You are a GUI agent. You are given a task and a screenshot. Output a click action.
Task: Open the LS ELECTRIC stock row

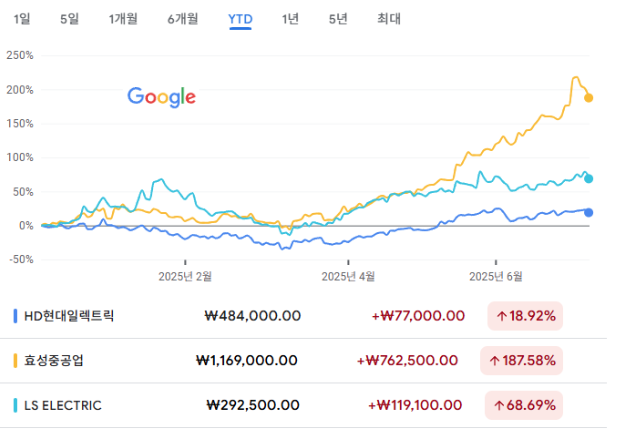(x=303, y=405)
